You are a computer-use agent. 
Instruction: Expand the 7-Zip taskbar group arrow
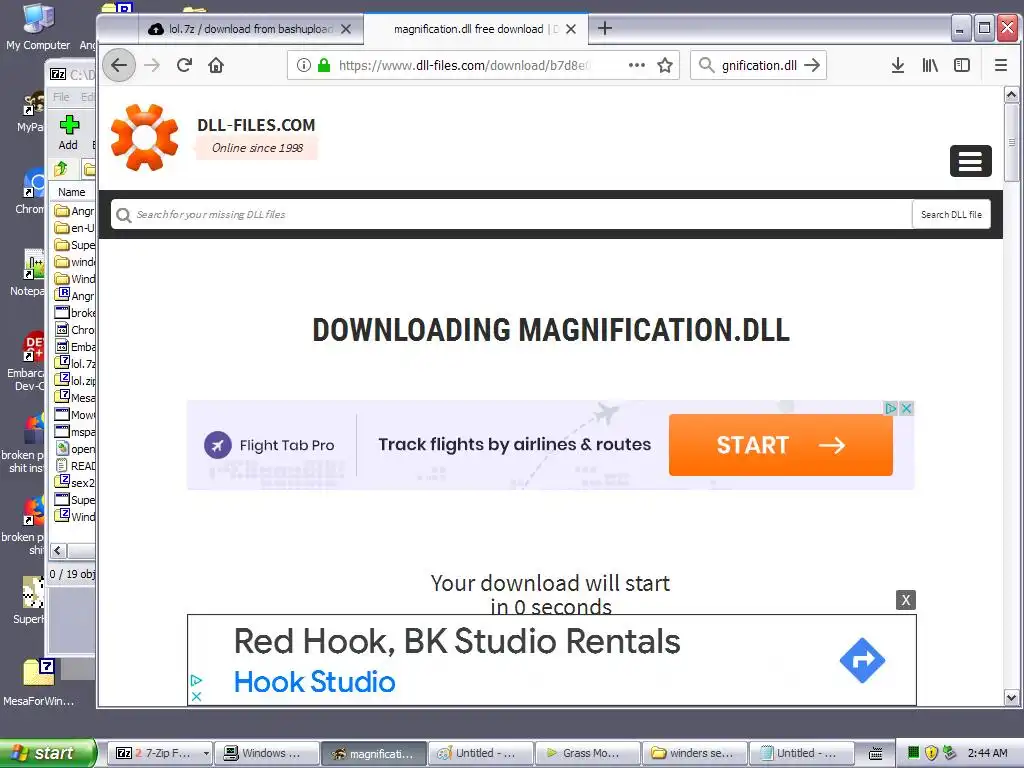[206, 753]
